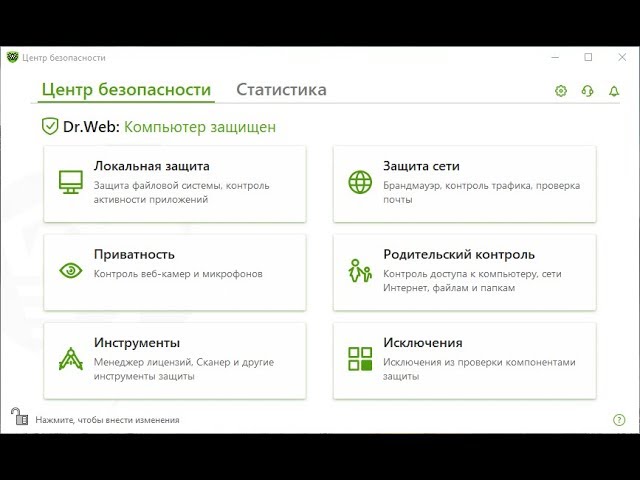This screenshot has height=480, width=640.
Task: Click the text Нажмите, чтобы внести изменения
Action: click(x=107, y=420)
